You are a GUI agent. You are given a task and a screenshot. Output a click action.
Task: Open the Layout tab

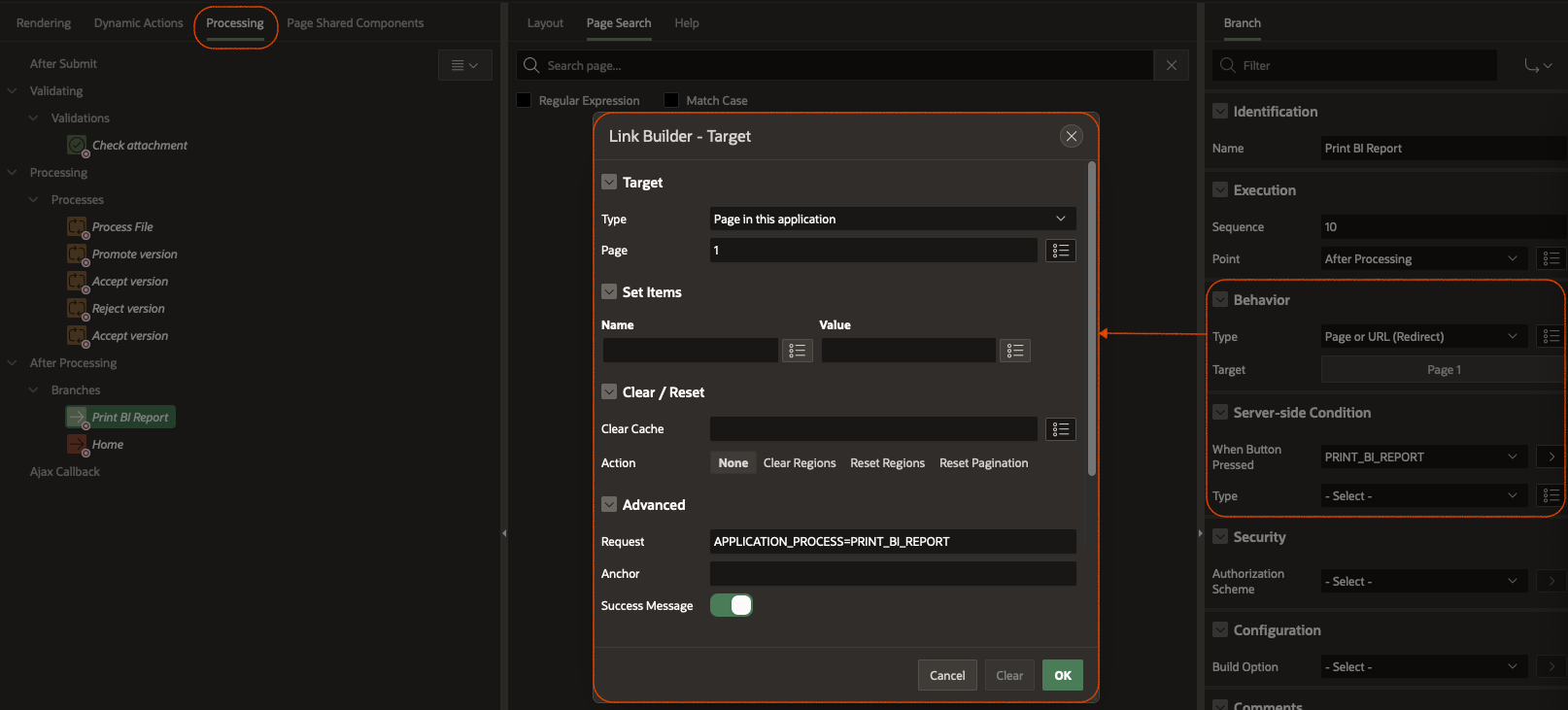pyautogui.click(x=545, y=23)
